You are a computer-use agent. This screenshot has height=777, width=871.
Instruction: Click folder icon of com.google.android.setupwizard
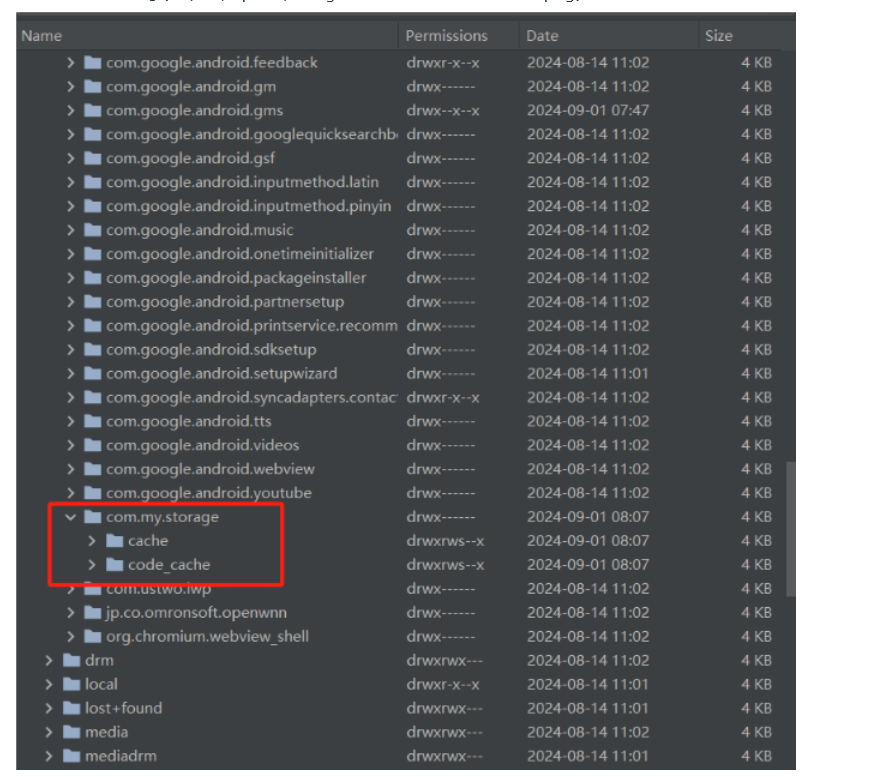(x=92, y=373)
